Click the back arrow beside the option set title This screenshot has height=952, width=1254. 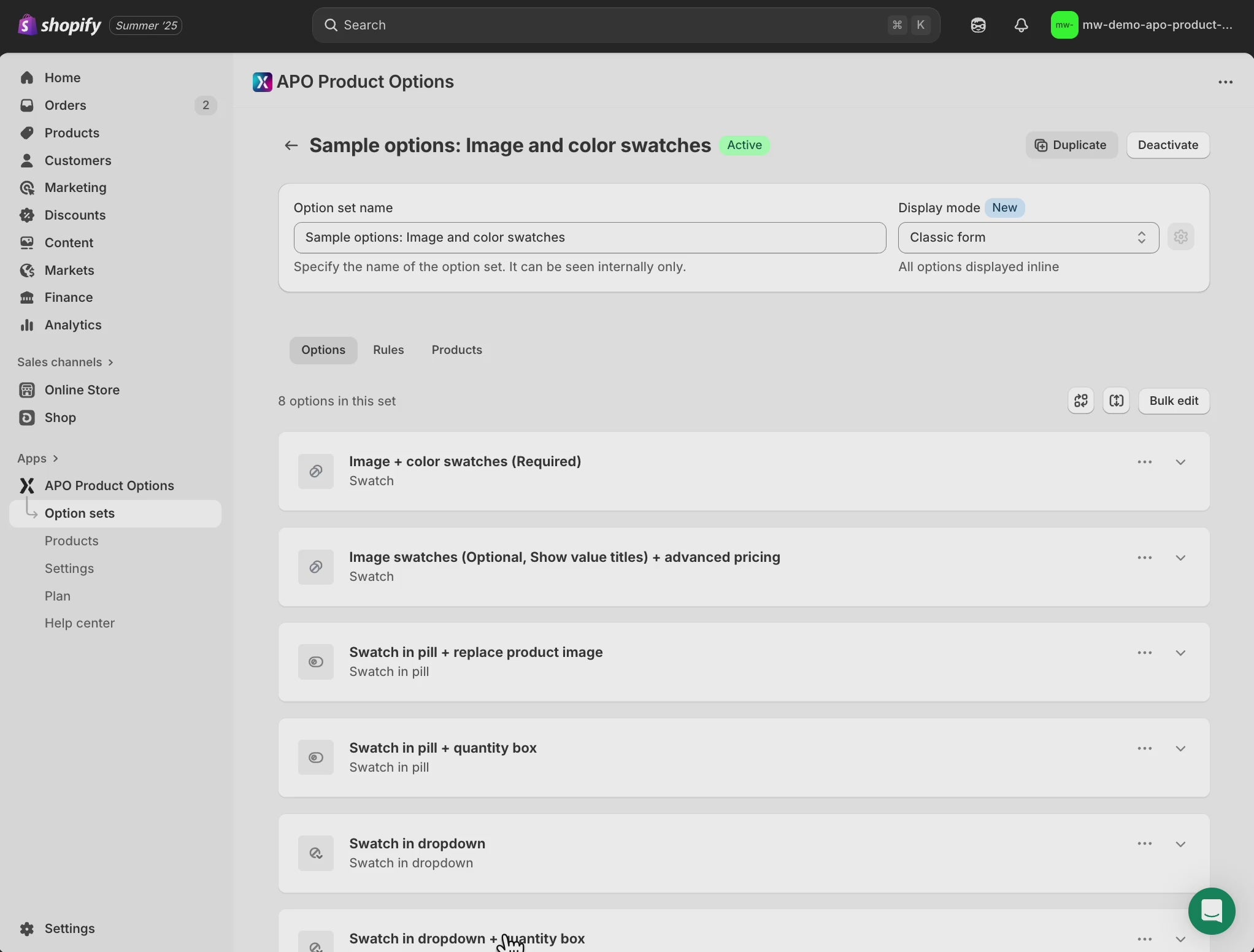(291, 145)
